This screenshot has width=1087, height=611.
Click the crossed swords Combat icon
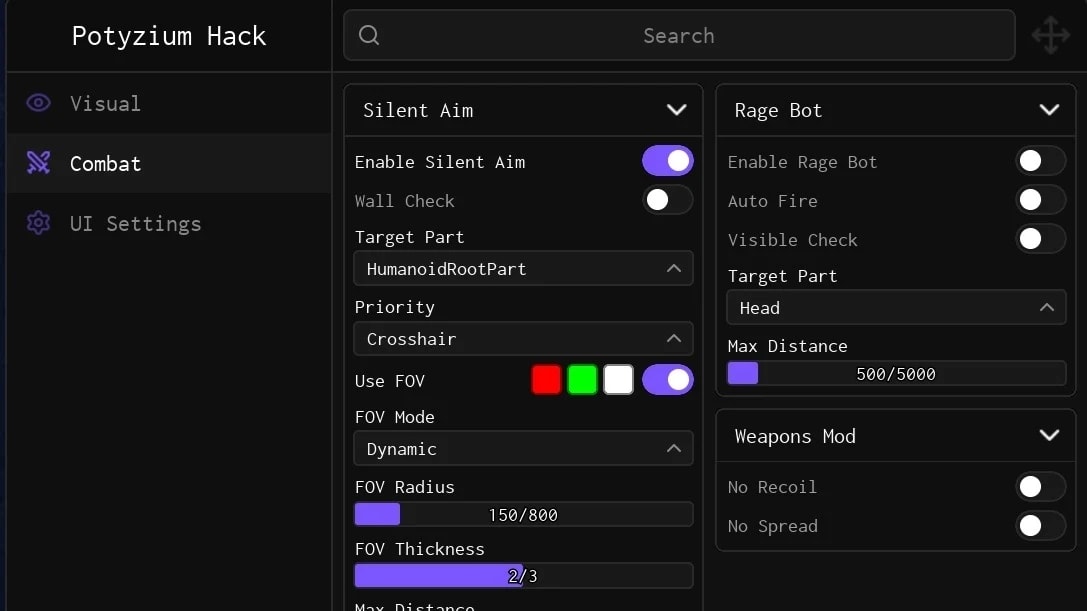coord(38,163)
